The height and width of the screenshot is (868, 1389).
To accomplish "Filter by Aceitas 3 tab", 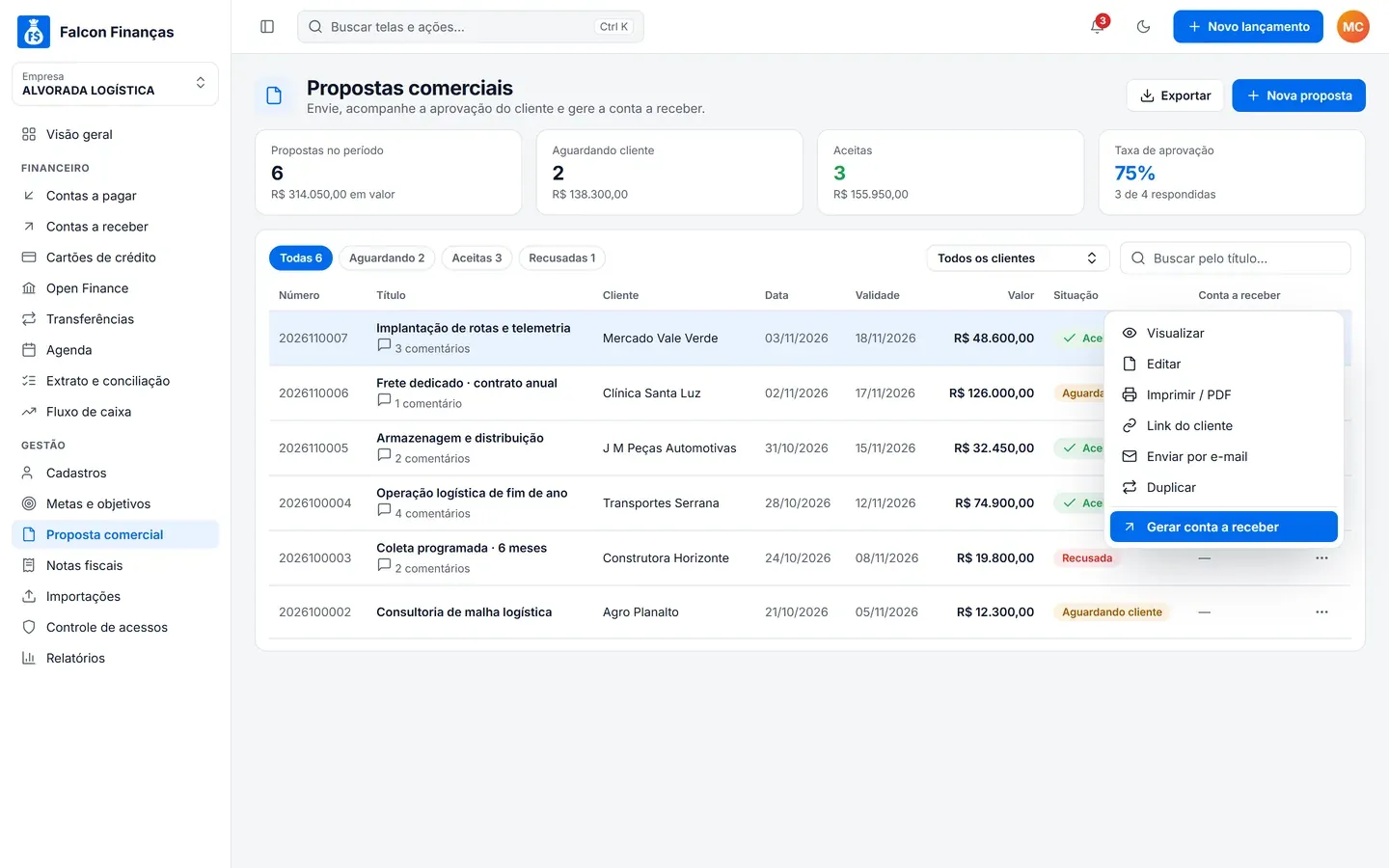I will pyautogui.click(x=477, y=258).
